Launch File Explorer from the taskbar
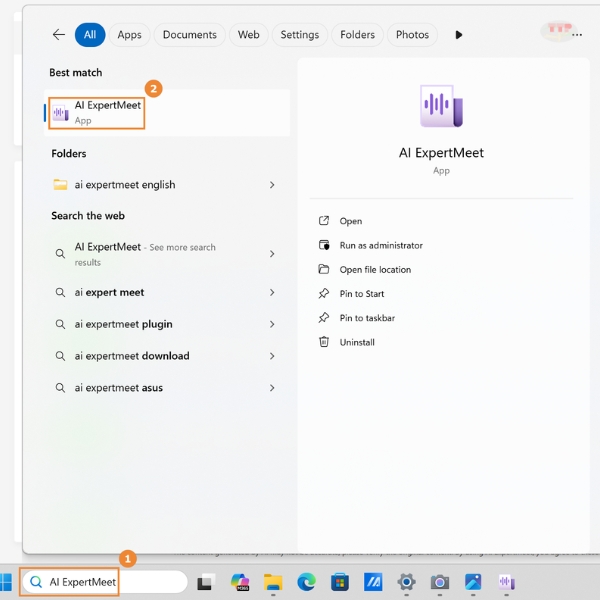This screenshot has height=600, width=600. click(x=273, y=582)
